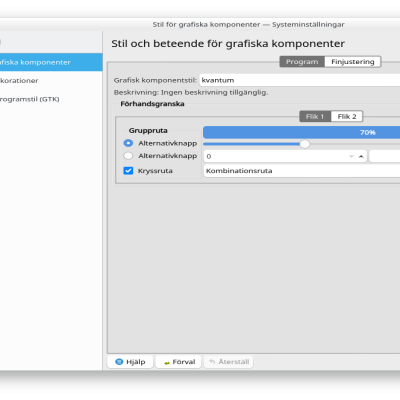400x400 pixels.
Task: Open the grafiska komponenter sidebar entry
Action: coord(51,62)
